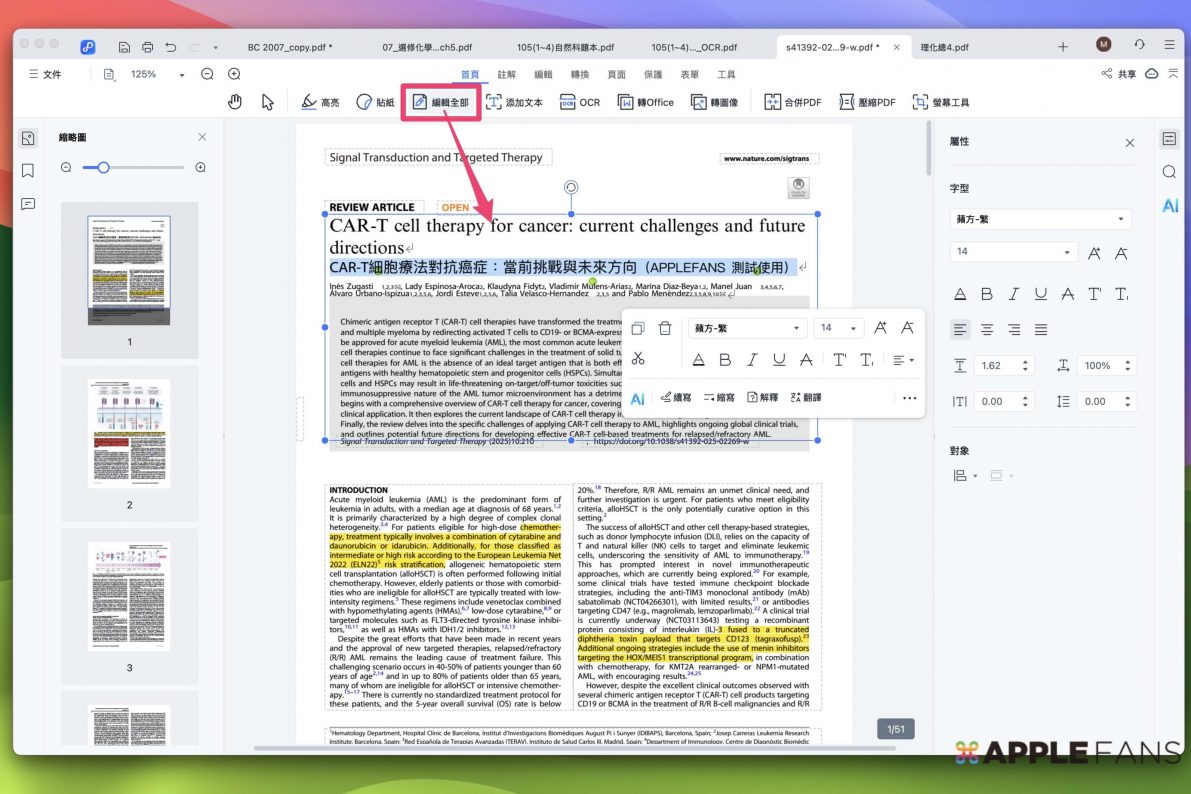Open the 125% zoom level dropdown
This screenshot has height=794, width=1191.
click(181, 75)
